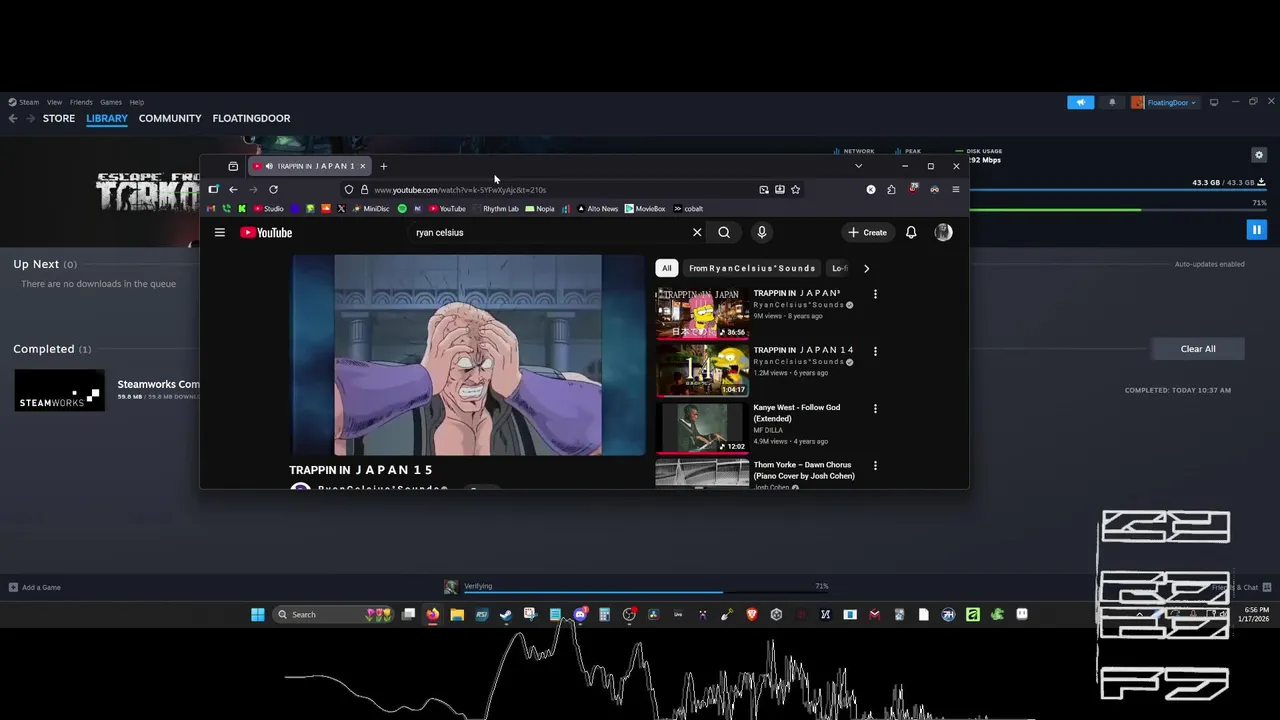
Task: Open more options for Thom Yorke Dawn Chorus
Action: pyautogui.click(x=875, y=465)
